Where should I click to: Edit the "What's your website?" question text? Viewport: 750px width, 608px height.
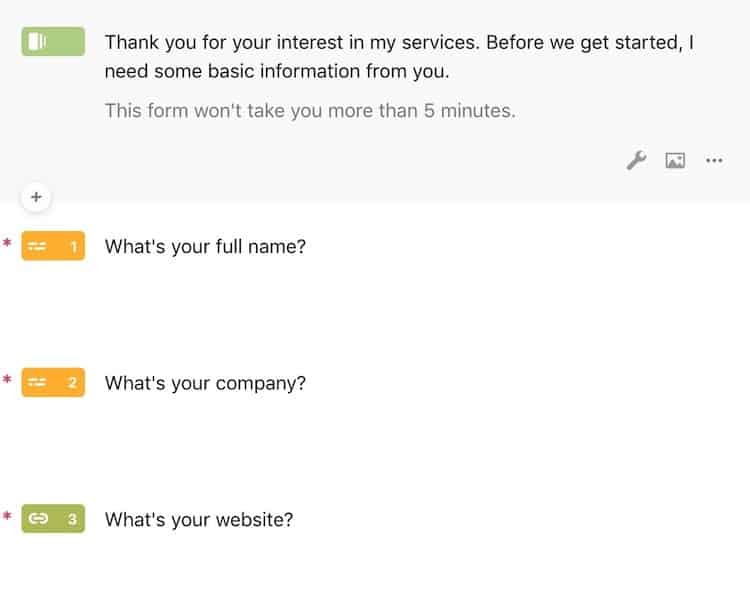click(x=199, y=520)
